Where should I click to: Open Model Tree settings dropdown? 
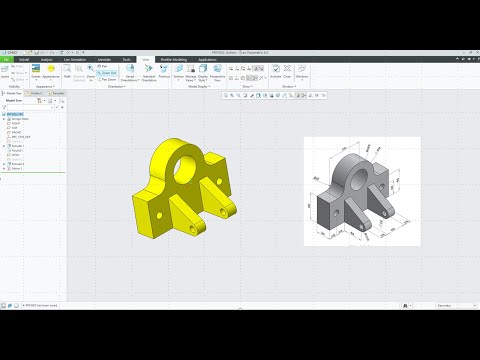click(41, 101)
